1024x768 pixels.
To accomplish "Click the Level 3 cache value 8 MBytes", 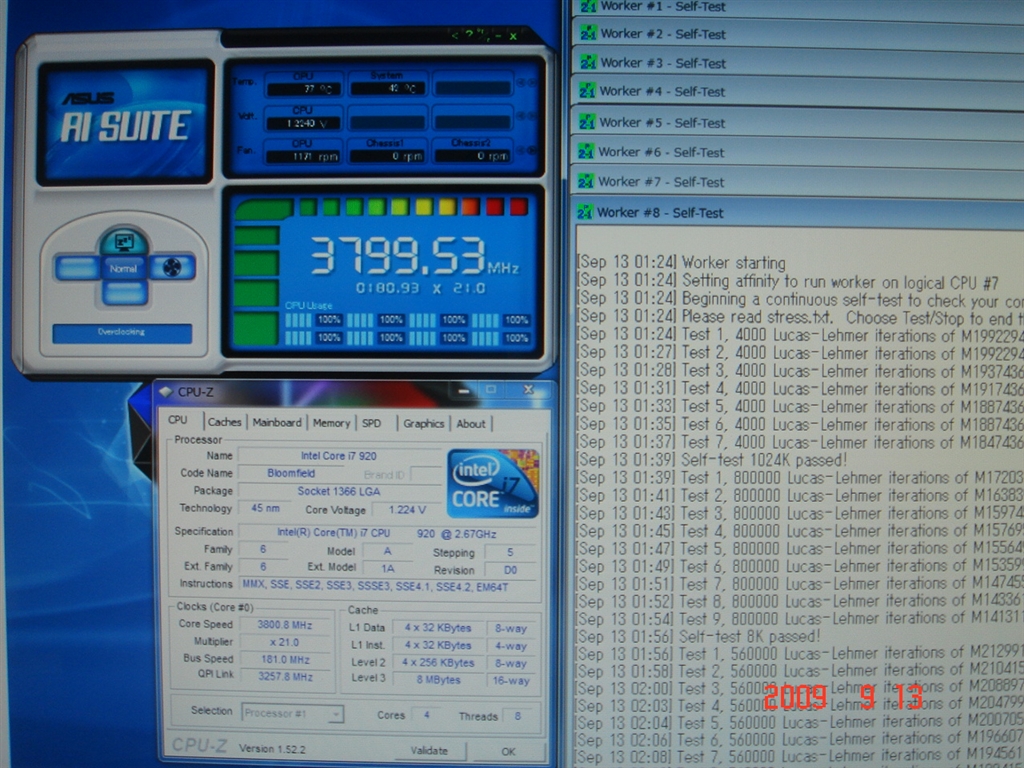I will click(x=438, y=680).
